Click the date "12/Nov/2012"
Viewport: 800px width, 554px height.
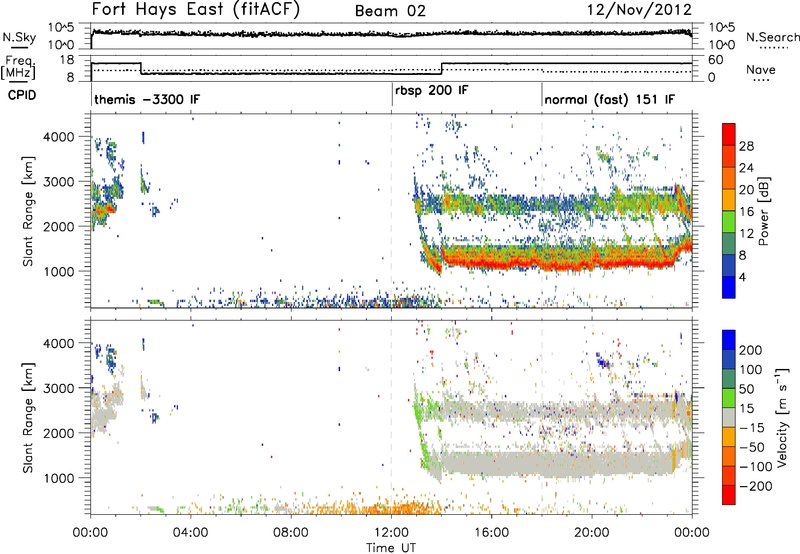[639, 9]
